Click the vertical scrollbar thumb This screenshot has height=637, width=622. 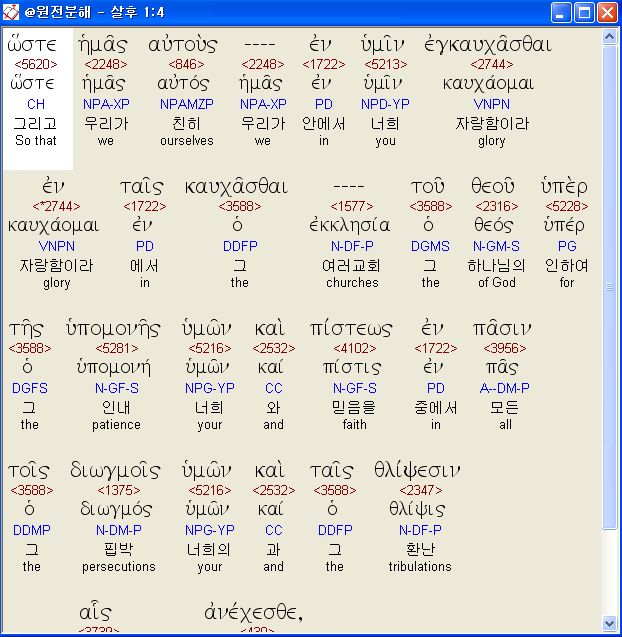[609, 287]
